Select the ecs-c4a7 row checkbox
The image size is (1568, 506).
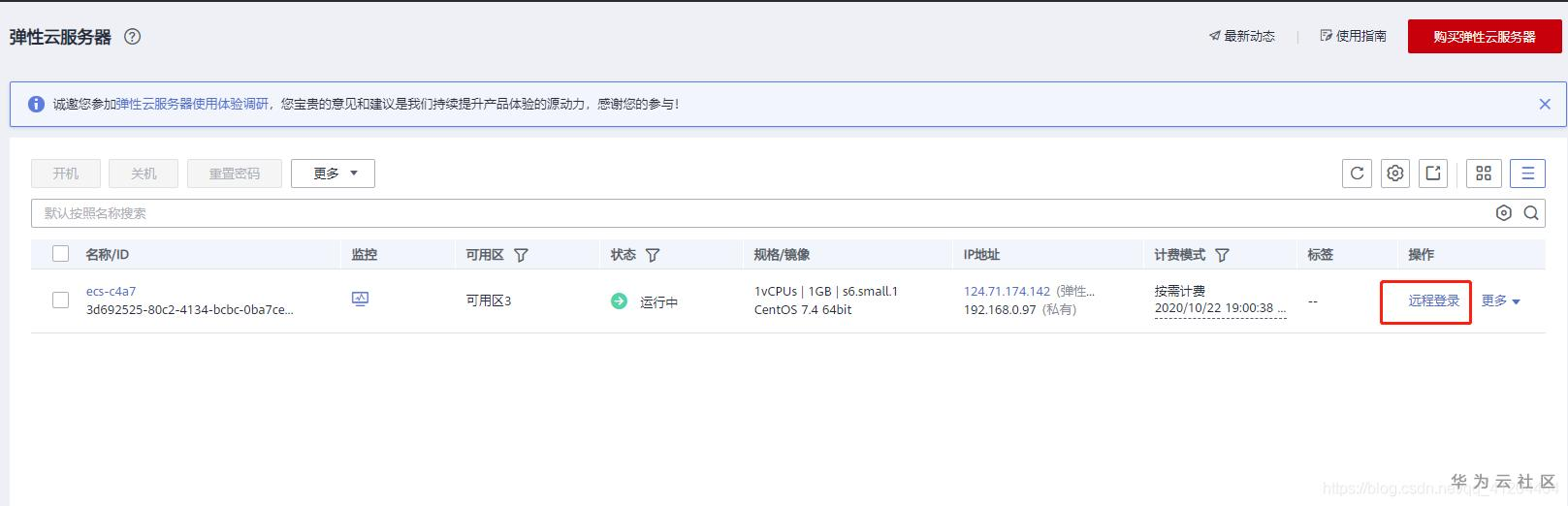61,300
